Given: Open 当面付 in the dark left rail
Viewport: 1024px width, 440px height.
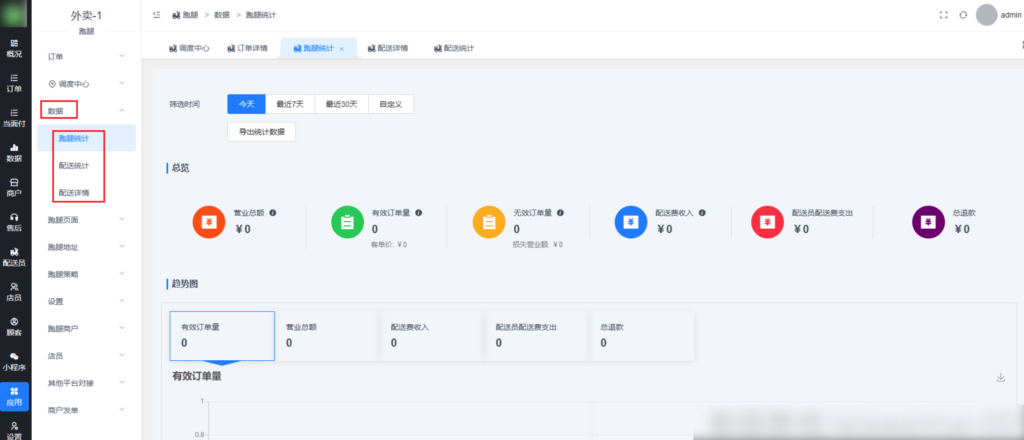Looking at the screenshot, I should click(x=14, y=118).
